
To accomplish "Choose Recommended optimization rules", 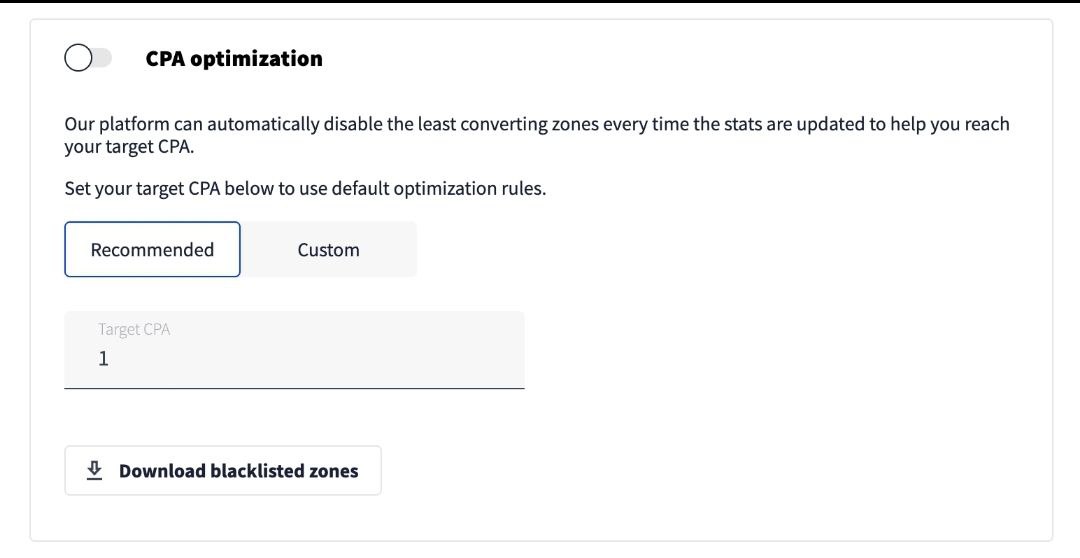I will pos(152,249).
